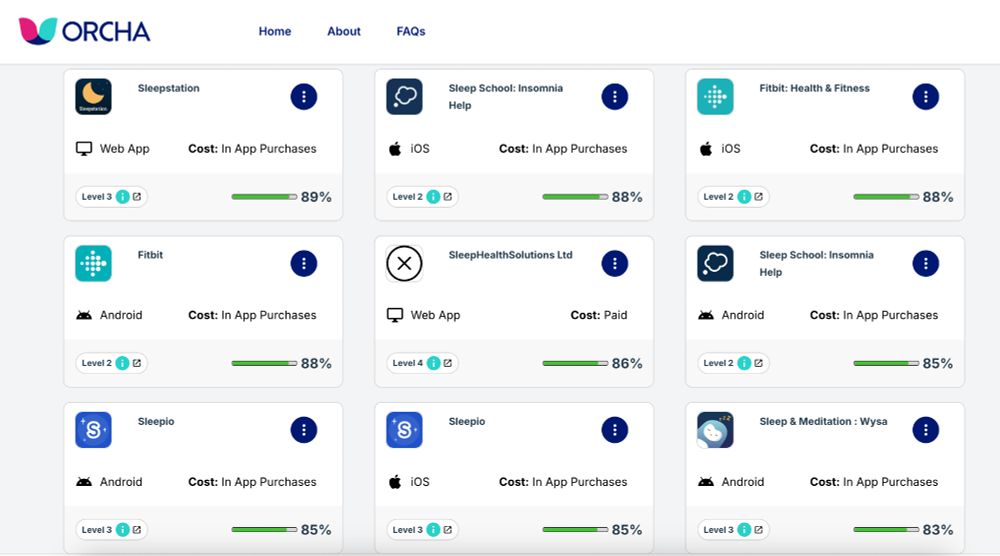Open the FAQs page

pyautogui.click(x=411, y=31)
